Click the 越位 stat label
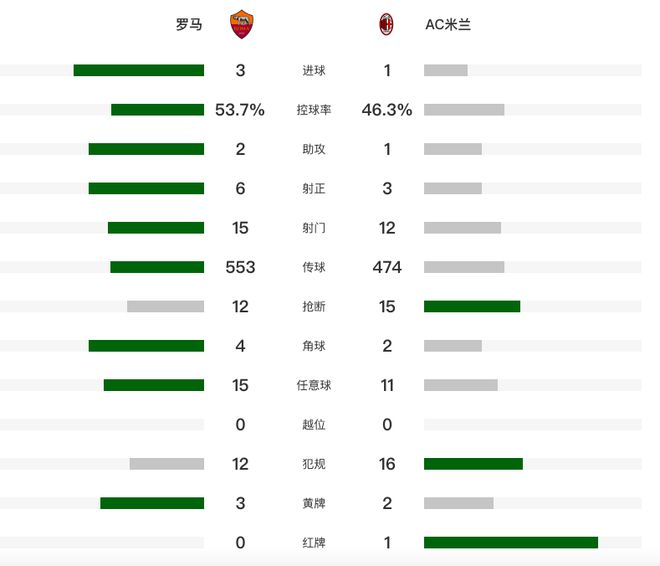This screenshot has height=566, width=660. click(x=314, y=424)
